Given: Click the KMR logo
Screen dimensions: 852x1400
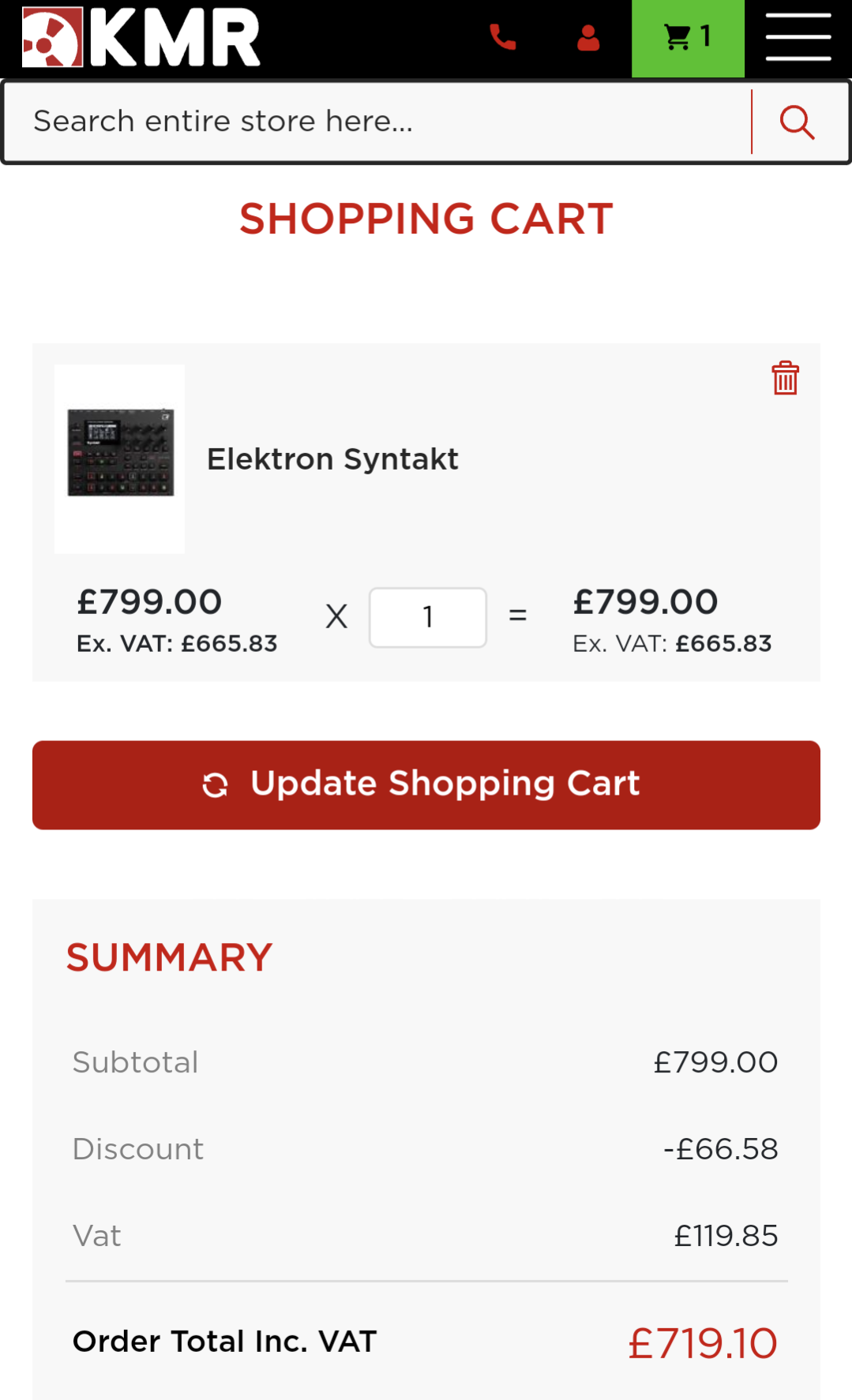Looking at the screenshot, I should point(141,37).
